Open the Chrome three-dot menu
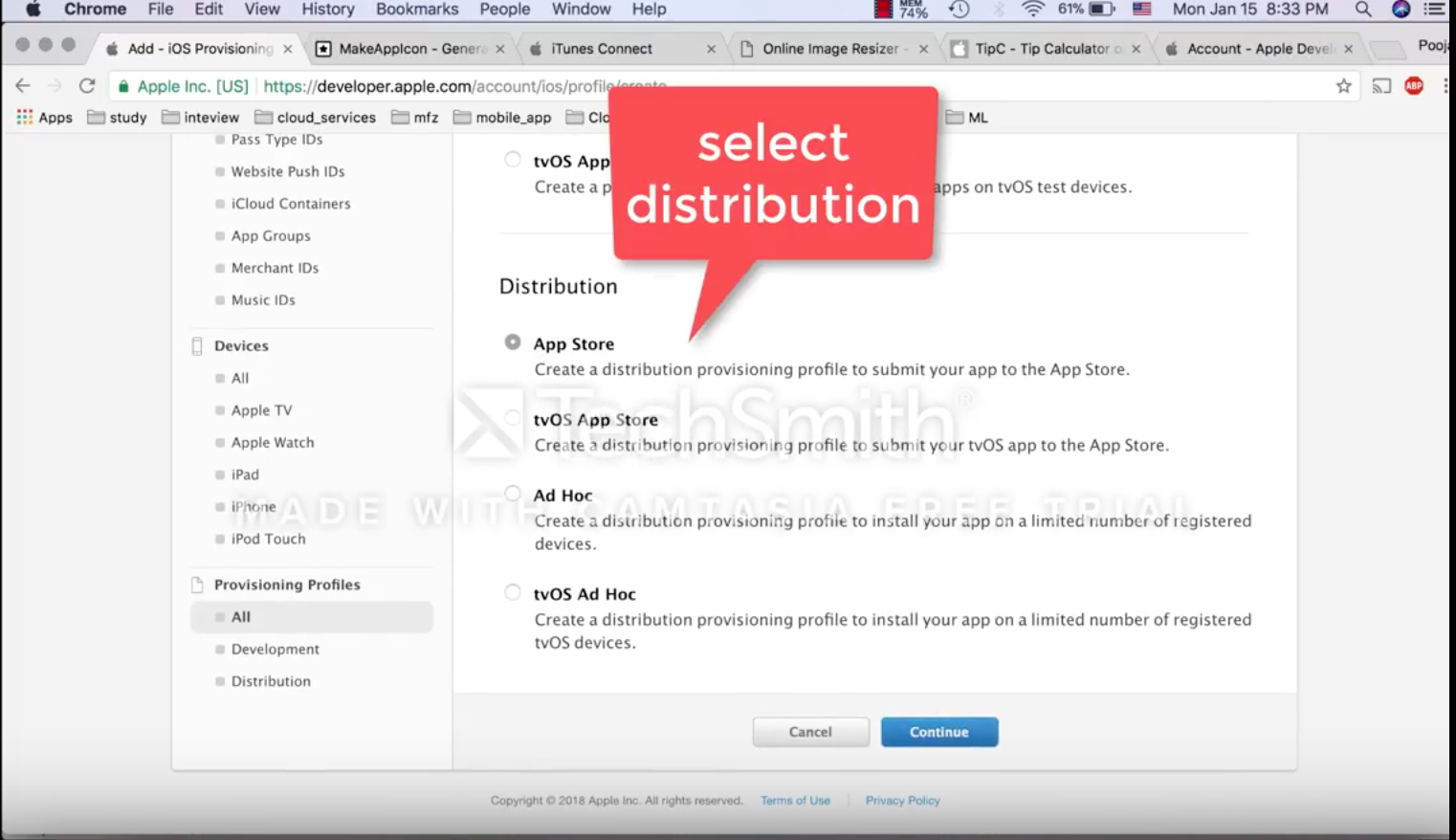 tap(1445, 86)
